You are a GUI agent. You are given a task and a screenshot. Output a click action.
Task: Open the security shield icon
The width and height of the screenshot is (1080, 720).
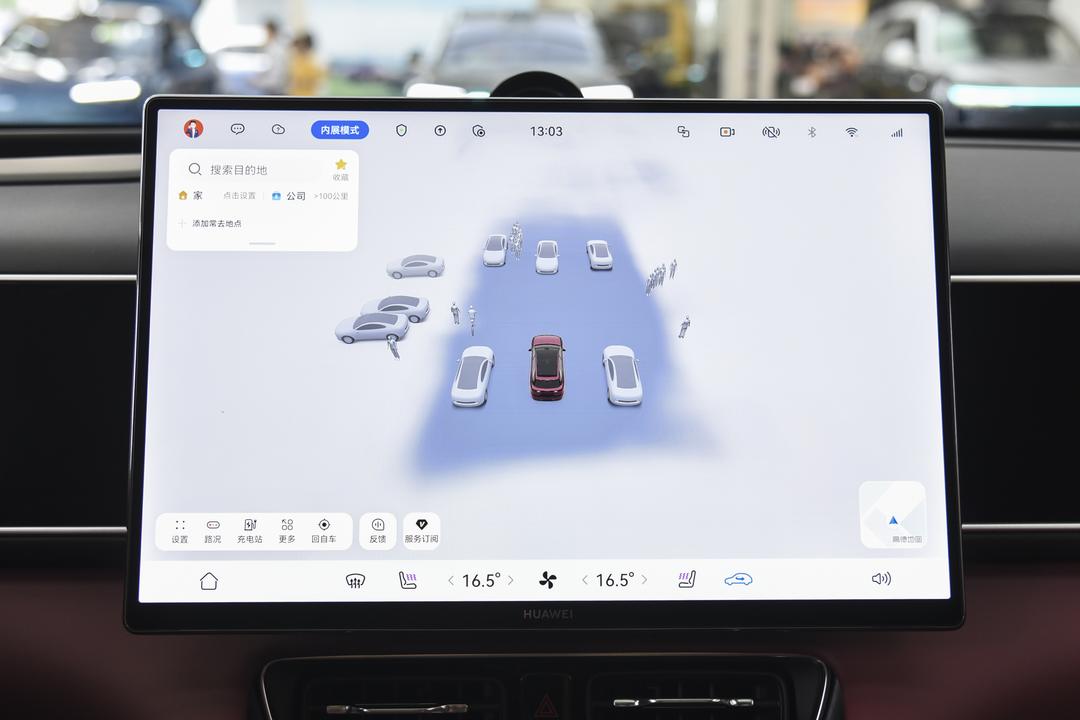click(402, 130)
